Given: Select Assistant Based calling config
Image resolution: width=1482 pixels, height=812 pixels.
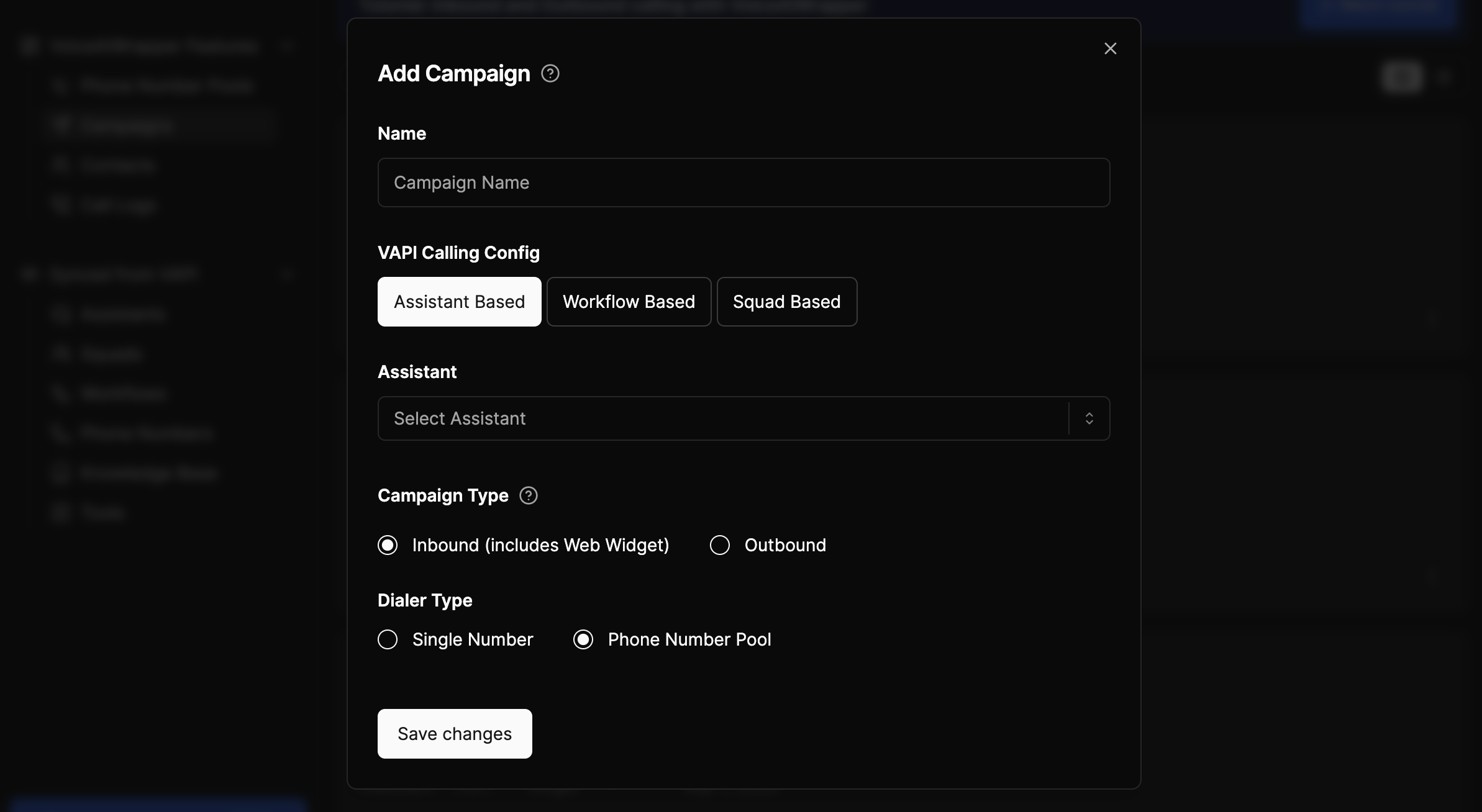Looking at the screenshot, I should tap(459, 302).
